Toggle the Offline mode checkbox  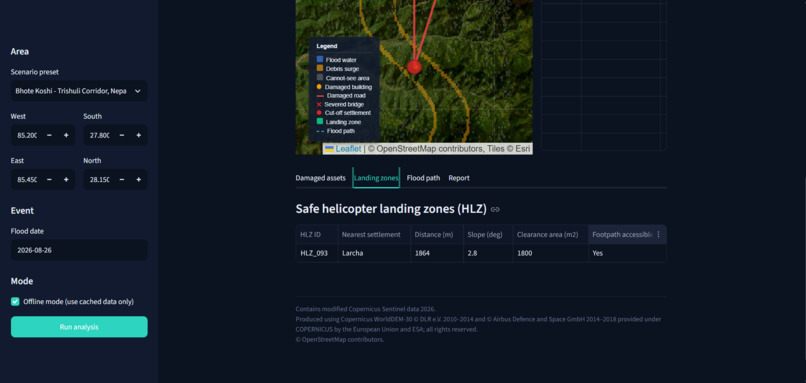(15, 302)
